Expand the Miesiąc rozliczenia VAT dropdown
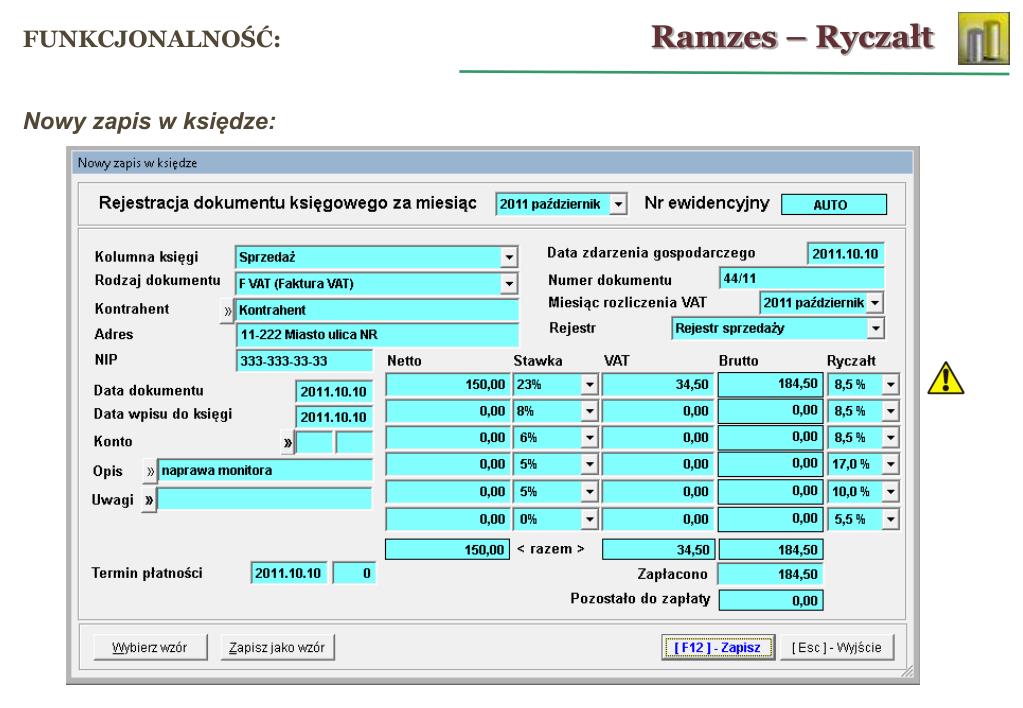The height and width of the screenshot is (708, 1023). [875, 303]
